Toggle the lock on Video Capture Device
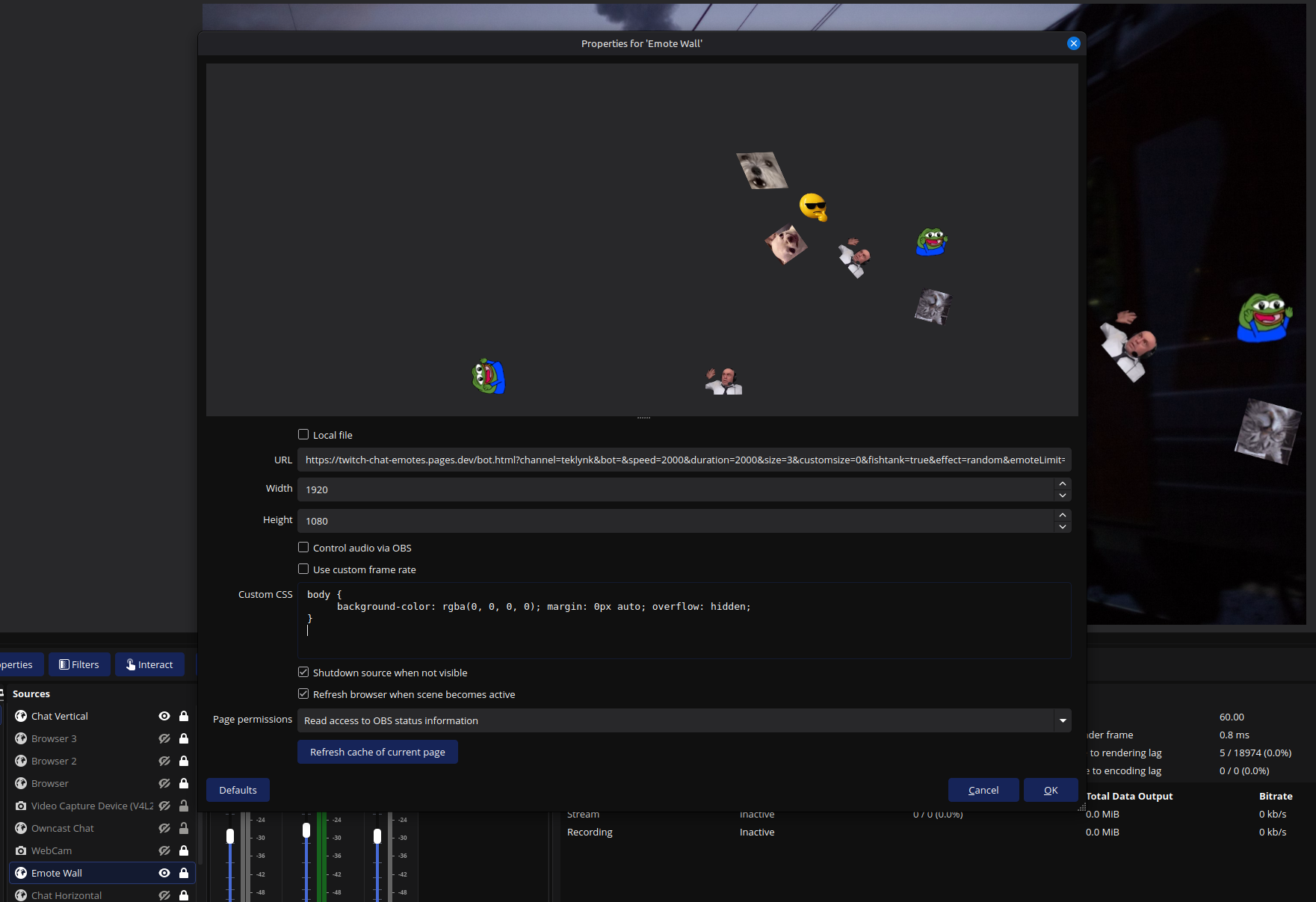 tap(184, 806)
